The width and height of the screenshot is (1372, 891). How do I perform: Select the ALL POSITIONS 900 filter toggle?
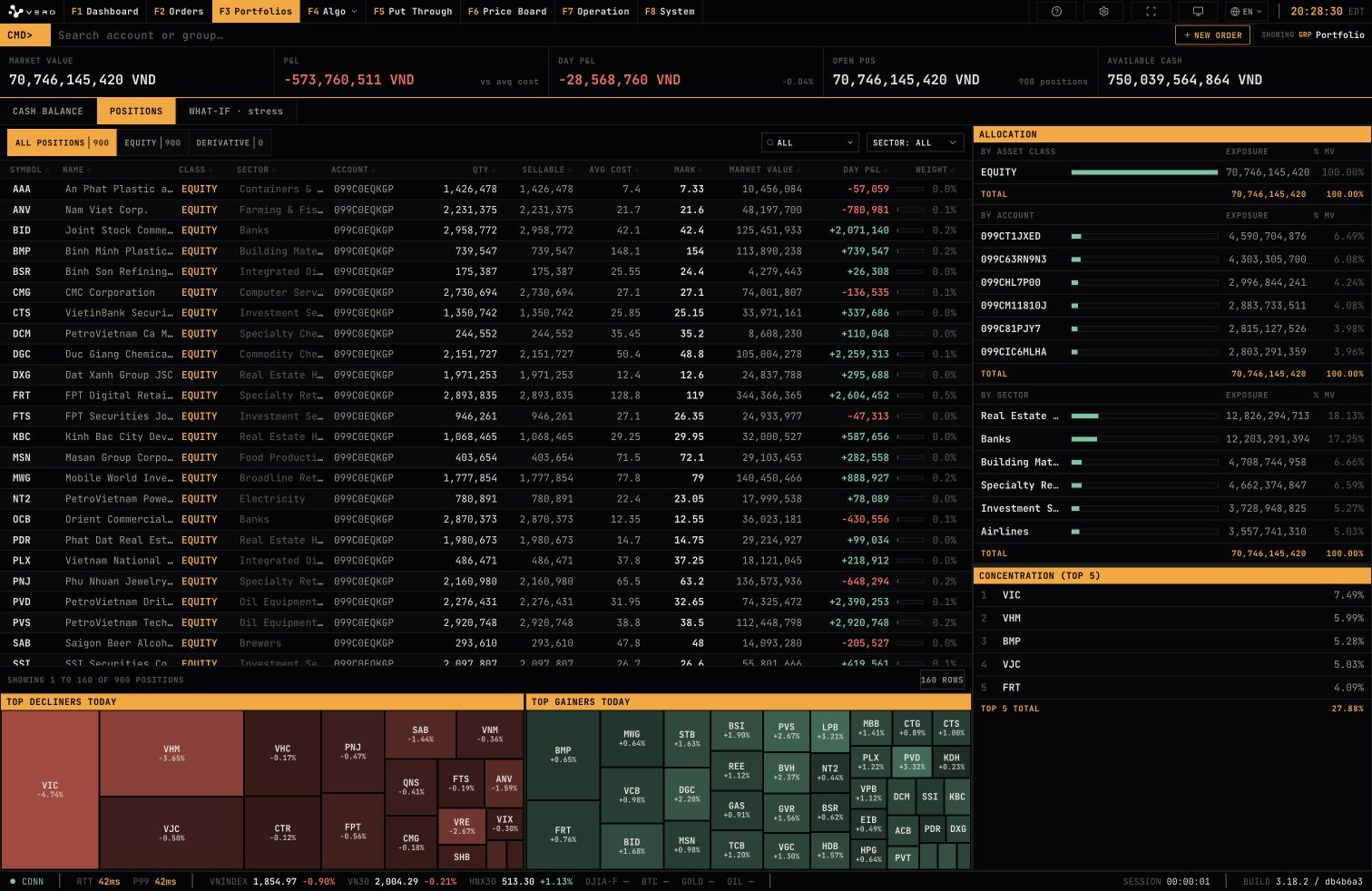(62, 142)
